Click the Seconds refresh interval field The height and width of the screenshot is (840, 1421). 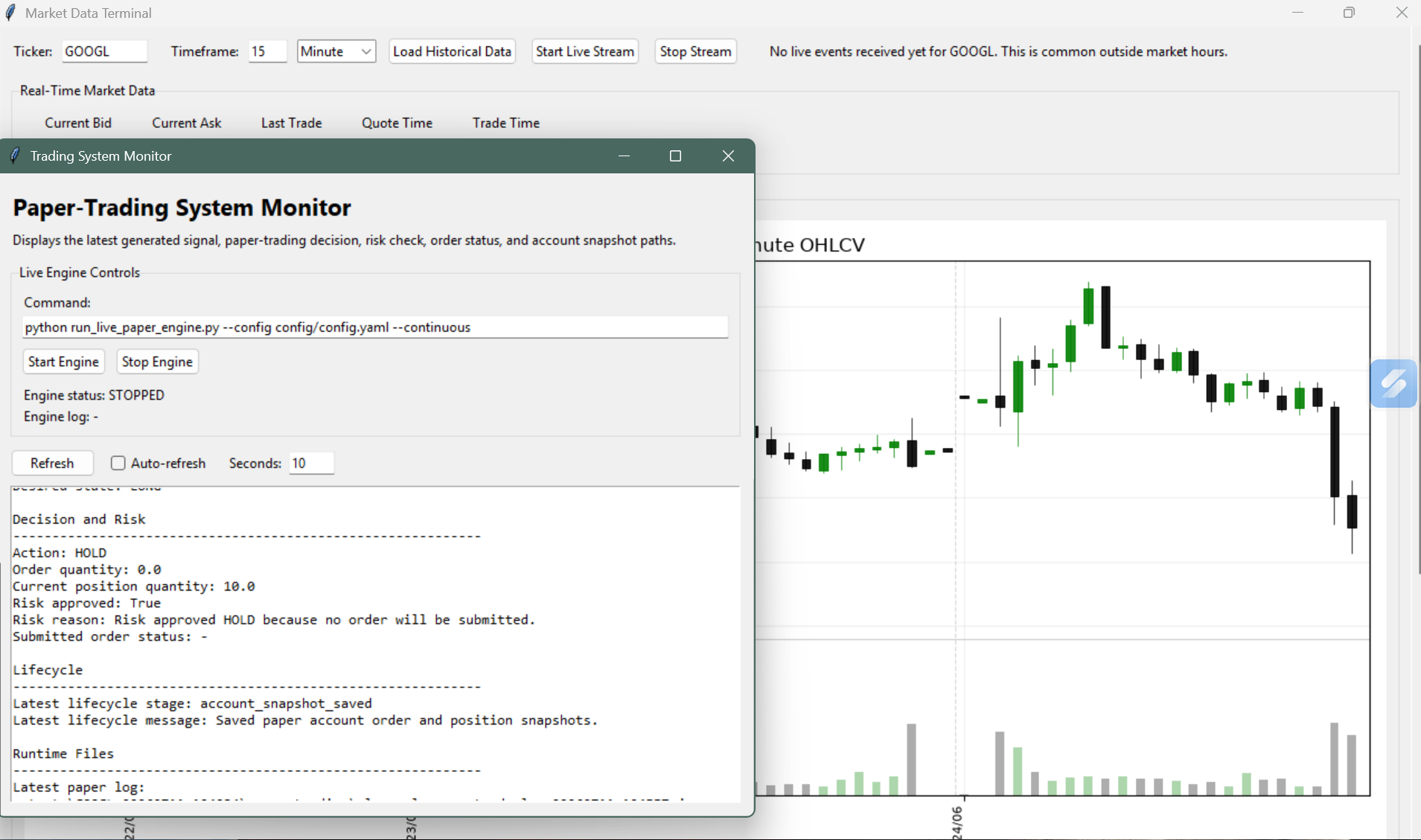311,463
